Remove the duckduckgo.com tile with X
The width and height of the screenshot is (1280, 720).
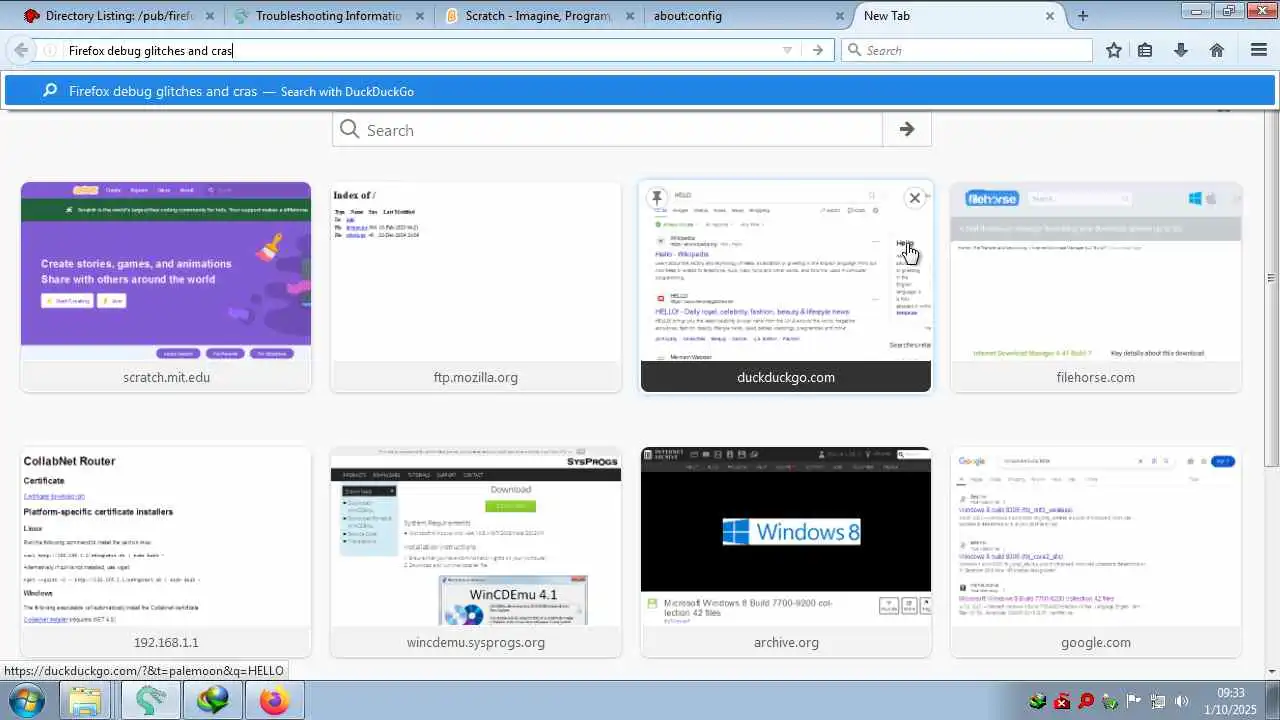pos(914,198)
